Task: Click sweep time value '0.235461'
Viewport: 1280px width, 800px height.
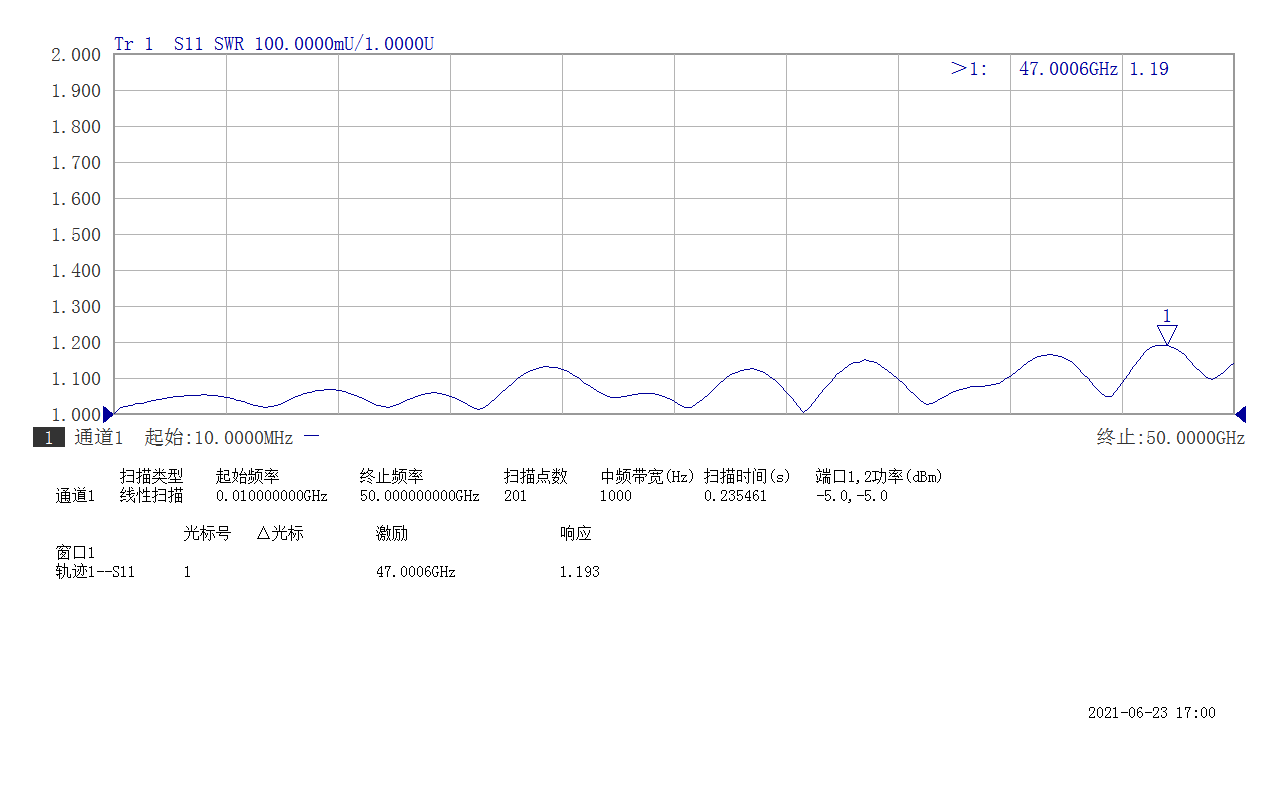Action: [x=735, y=496]
